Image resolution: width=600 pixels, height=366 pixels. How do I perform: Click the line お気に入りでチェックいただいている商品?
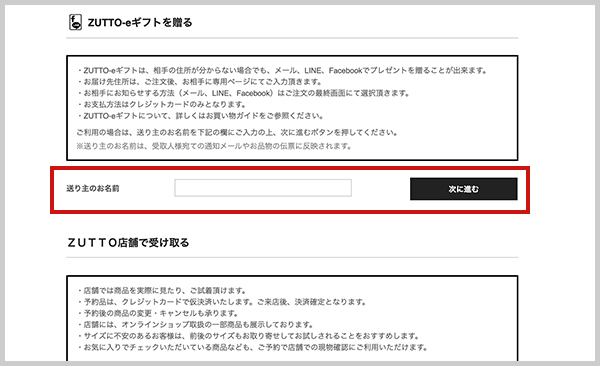point(252,347)
